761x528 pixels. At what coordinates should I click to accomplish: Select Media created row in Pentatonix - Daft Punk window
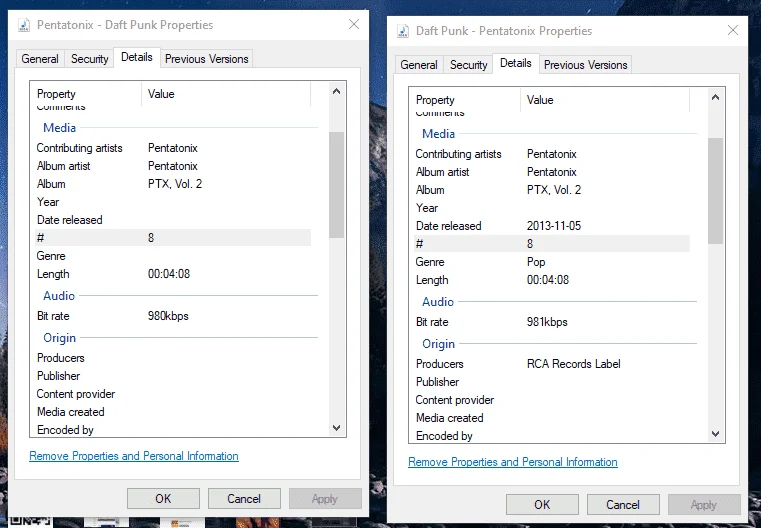coord(173,412)
